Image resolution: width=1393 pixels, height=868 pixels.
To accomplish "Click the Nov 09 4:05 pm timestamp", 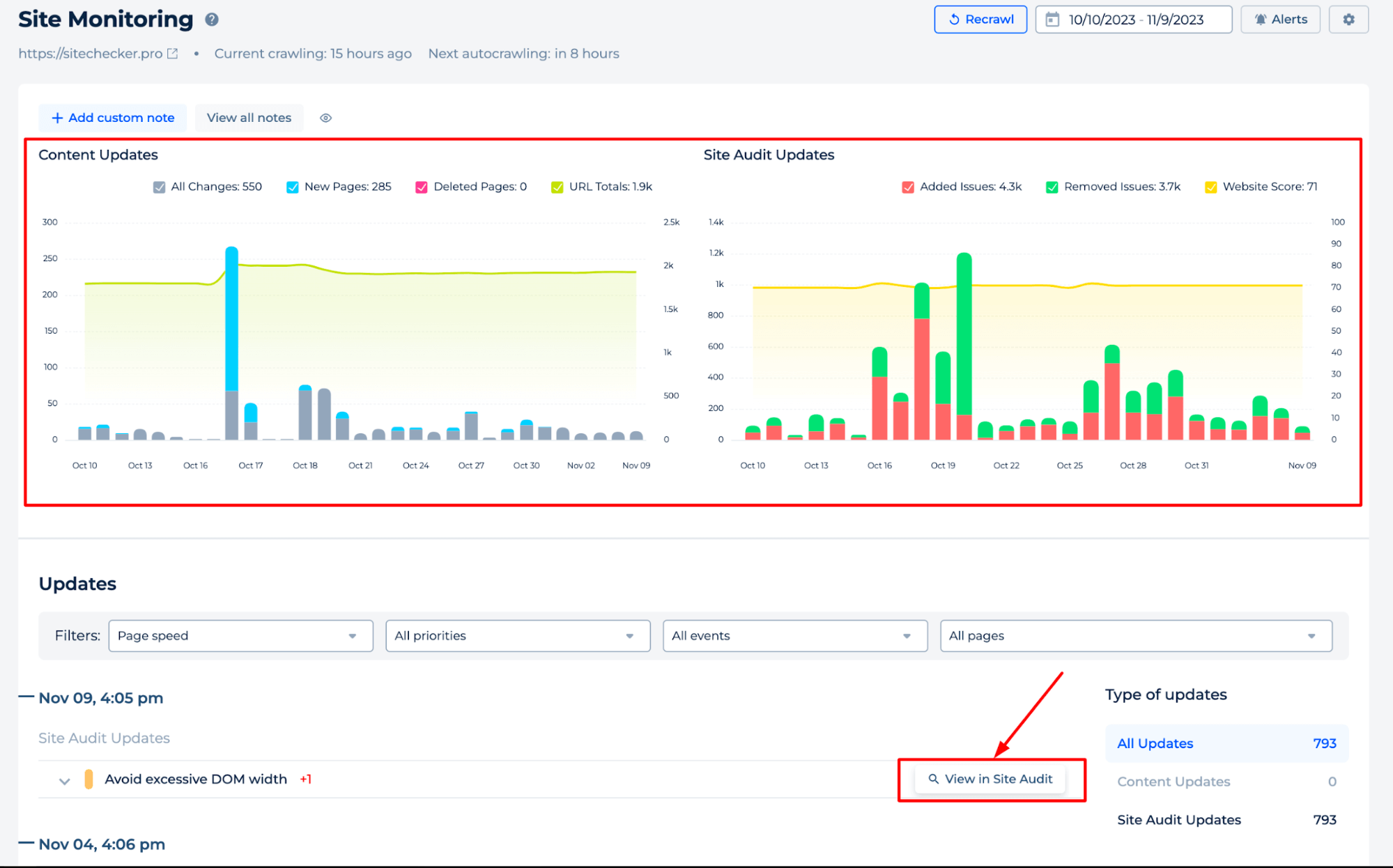I will point(100,697).
